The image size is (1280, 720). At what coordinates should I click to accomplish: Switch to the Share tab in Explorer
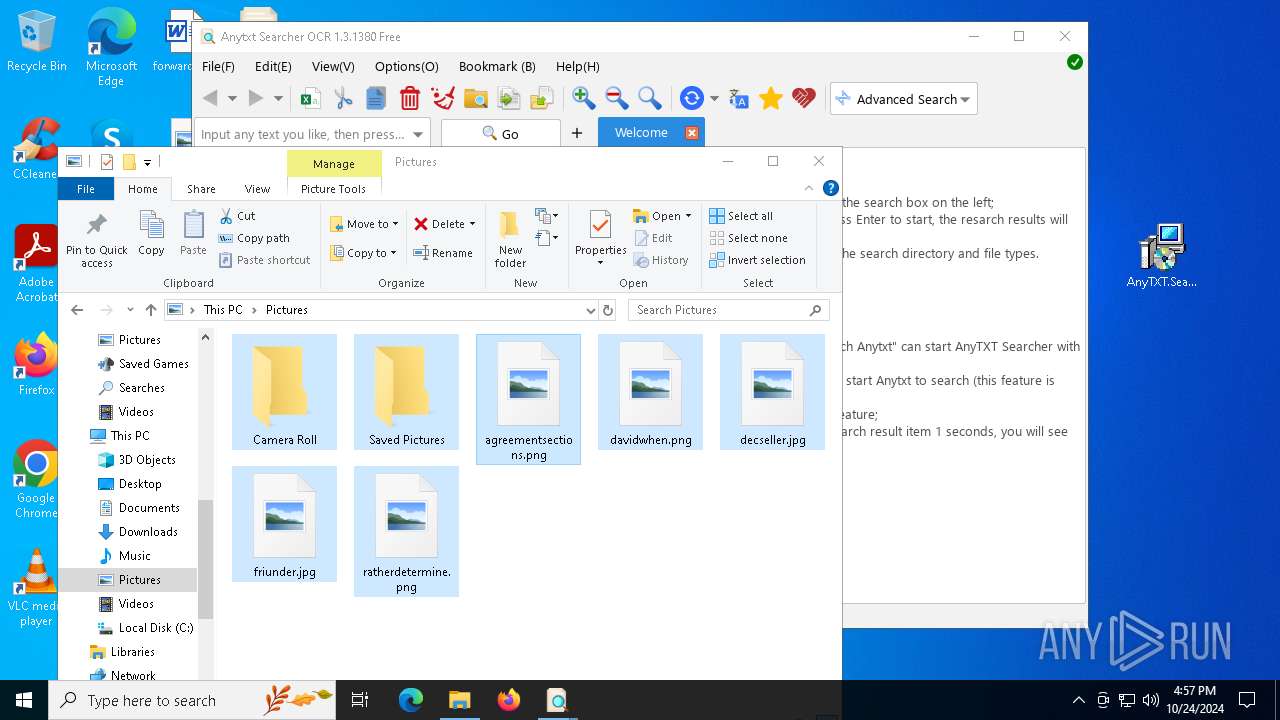point(201,189)
